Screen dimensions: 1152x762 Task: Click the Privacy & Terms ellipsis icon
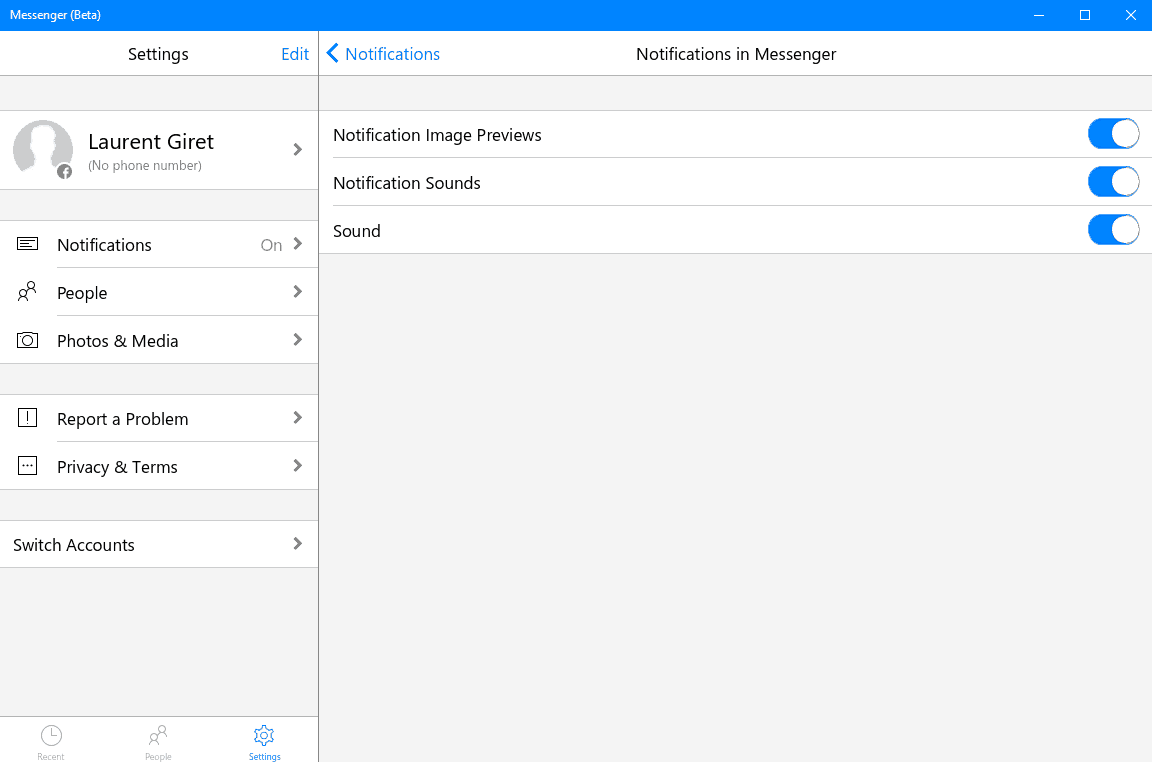click(x=27, y=466)
